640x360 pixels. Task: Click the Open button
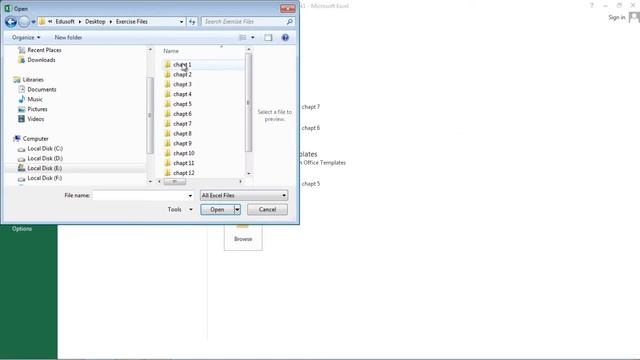point(217,209)
